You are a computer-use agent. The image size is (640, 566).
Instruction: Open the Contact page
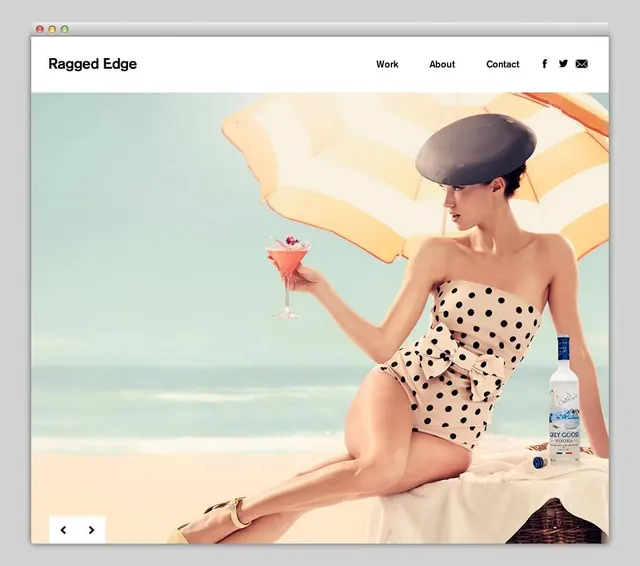[x=502, y=64]
